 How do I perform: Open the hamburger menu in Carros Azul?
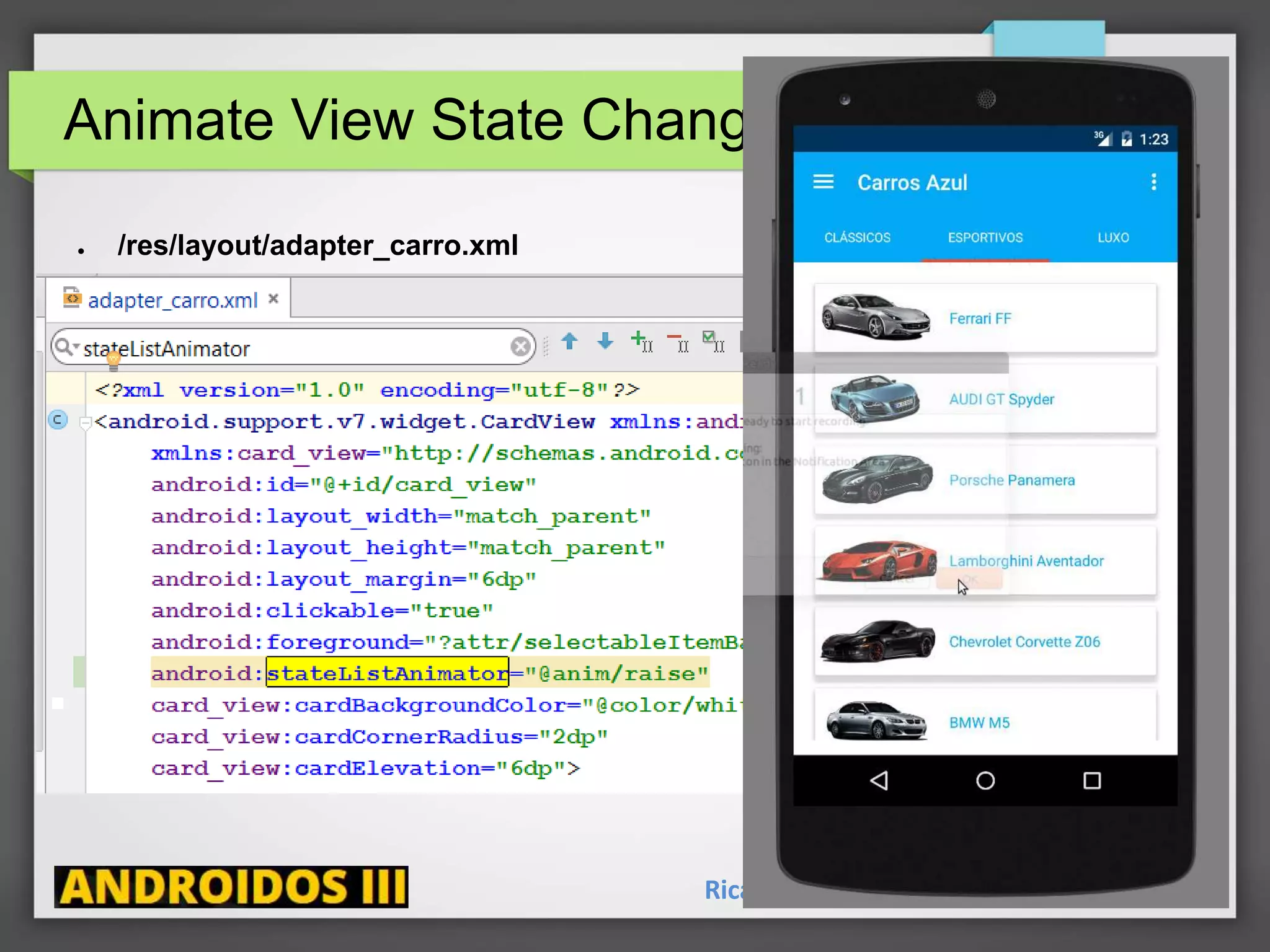click(x=823, y=182)
